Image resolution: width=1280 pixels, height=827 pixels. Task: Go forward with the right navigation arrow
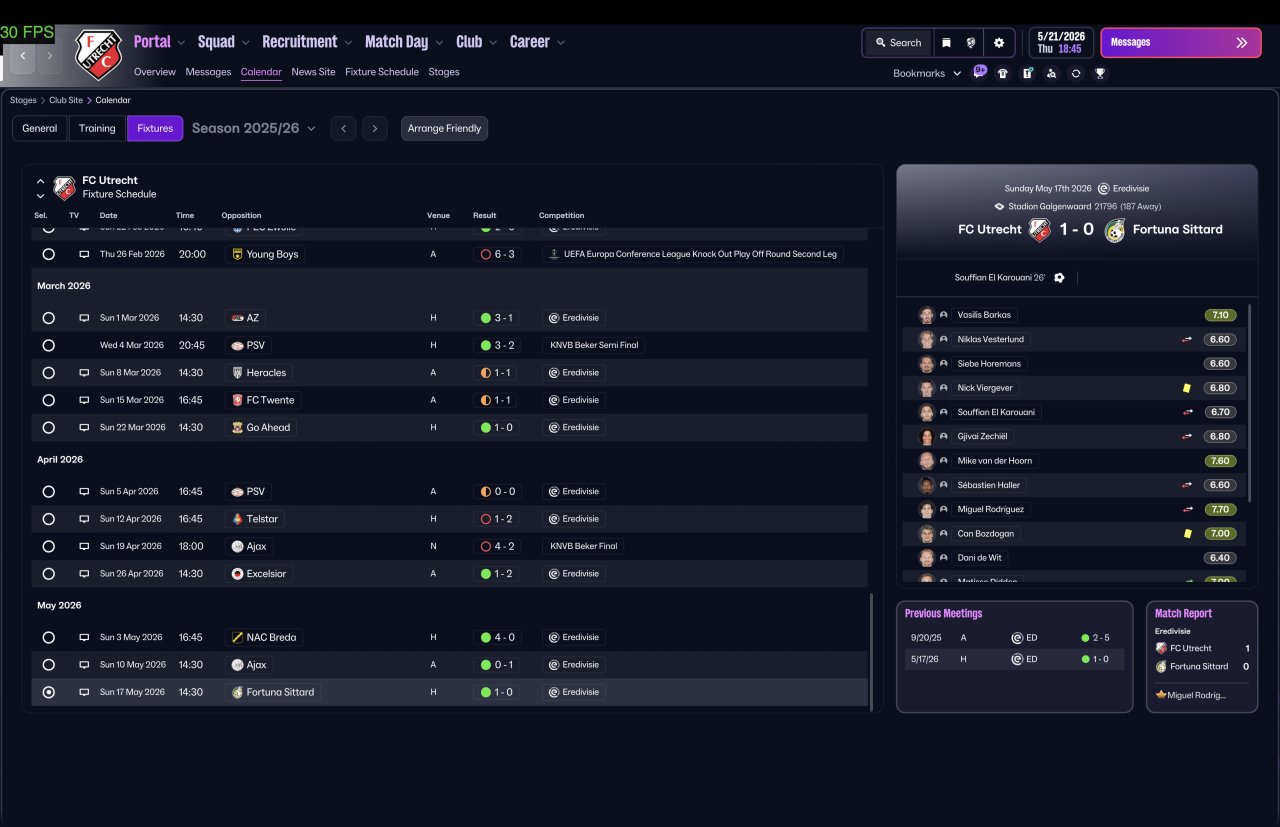[x=49, y=57]
